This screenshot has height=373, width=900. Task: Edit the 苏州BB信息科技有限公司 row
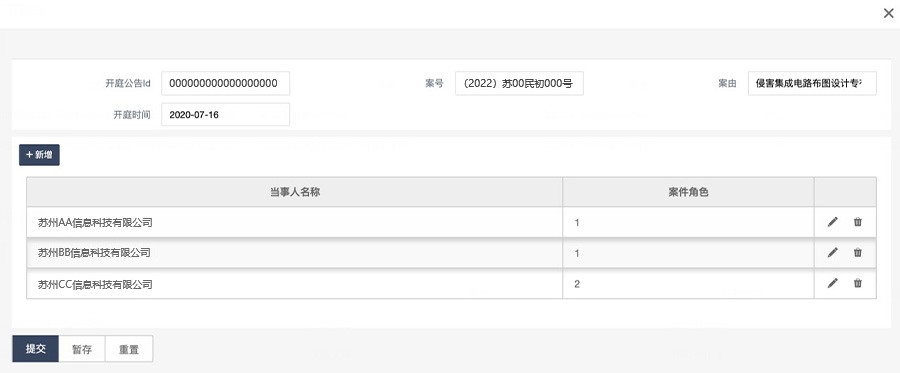point(833,252)
